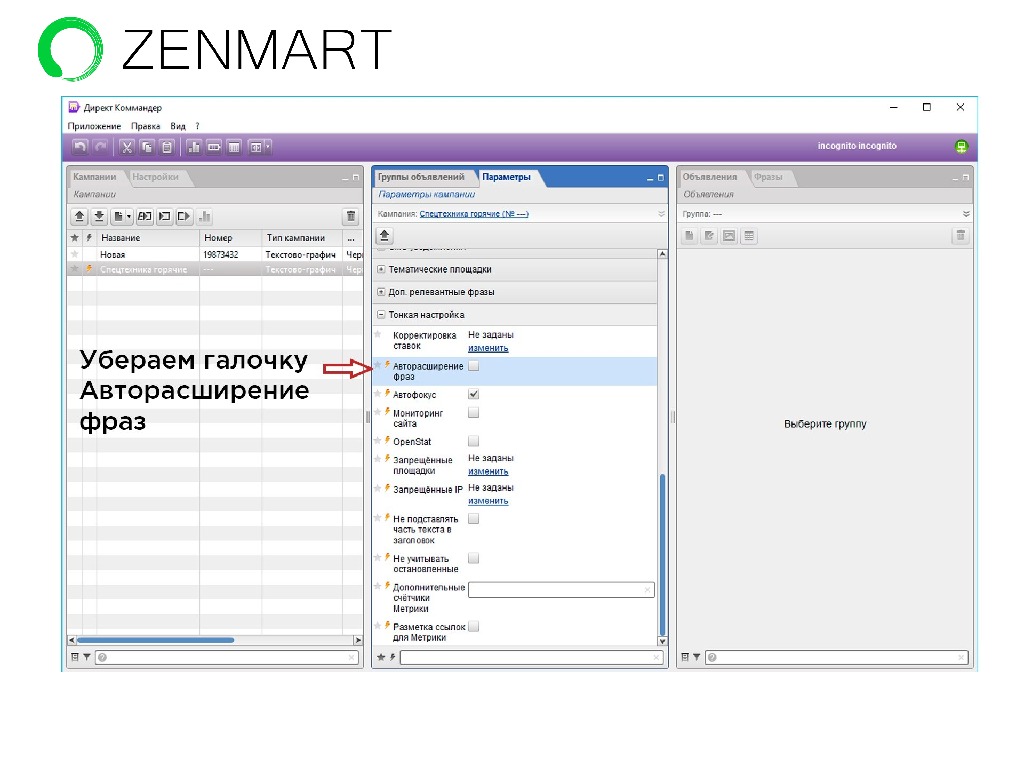Switch to the Фразы tab
The width and height of the screenshot is (1024, 768).
click(x=768, y=176)
